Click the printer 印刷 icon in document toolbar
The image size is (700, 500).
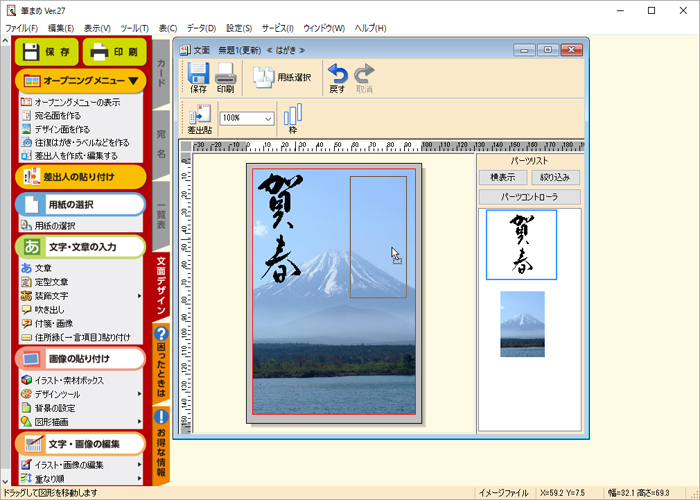pos(226,78)
